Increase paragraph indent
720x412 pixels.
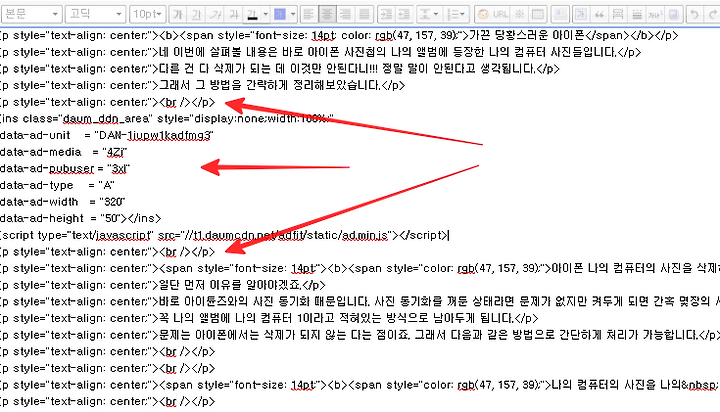(x=386, y=14)
